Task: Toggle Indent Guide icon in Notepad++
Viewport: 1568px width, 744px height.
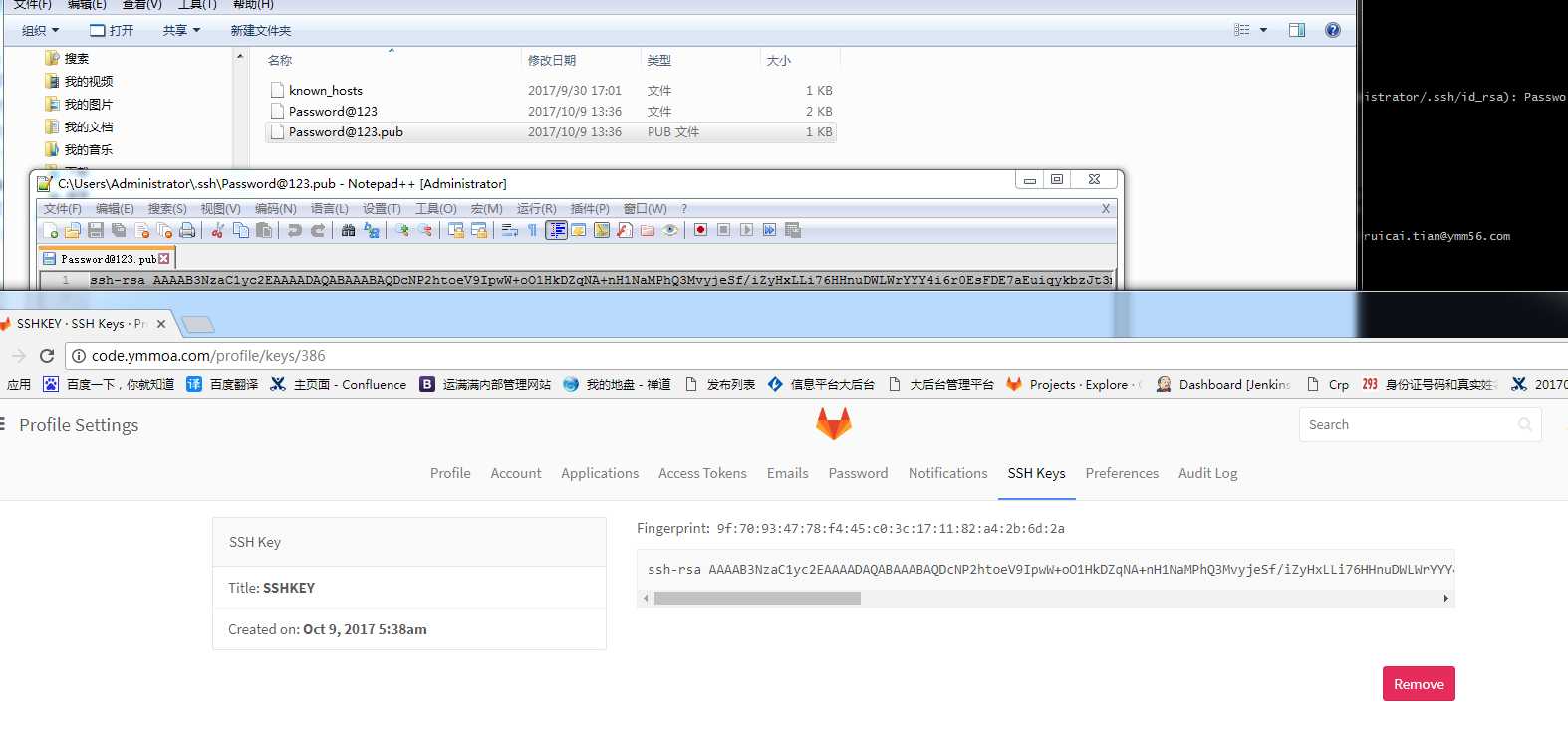Action: (x=556, y=230)
